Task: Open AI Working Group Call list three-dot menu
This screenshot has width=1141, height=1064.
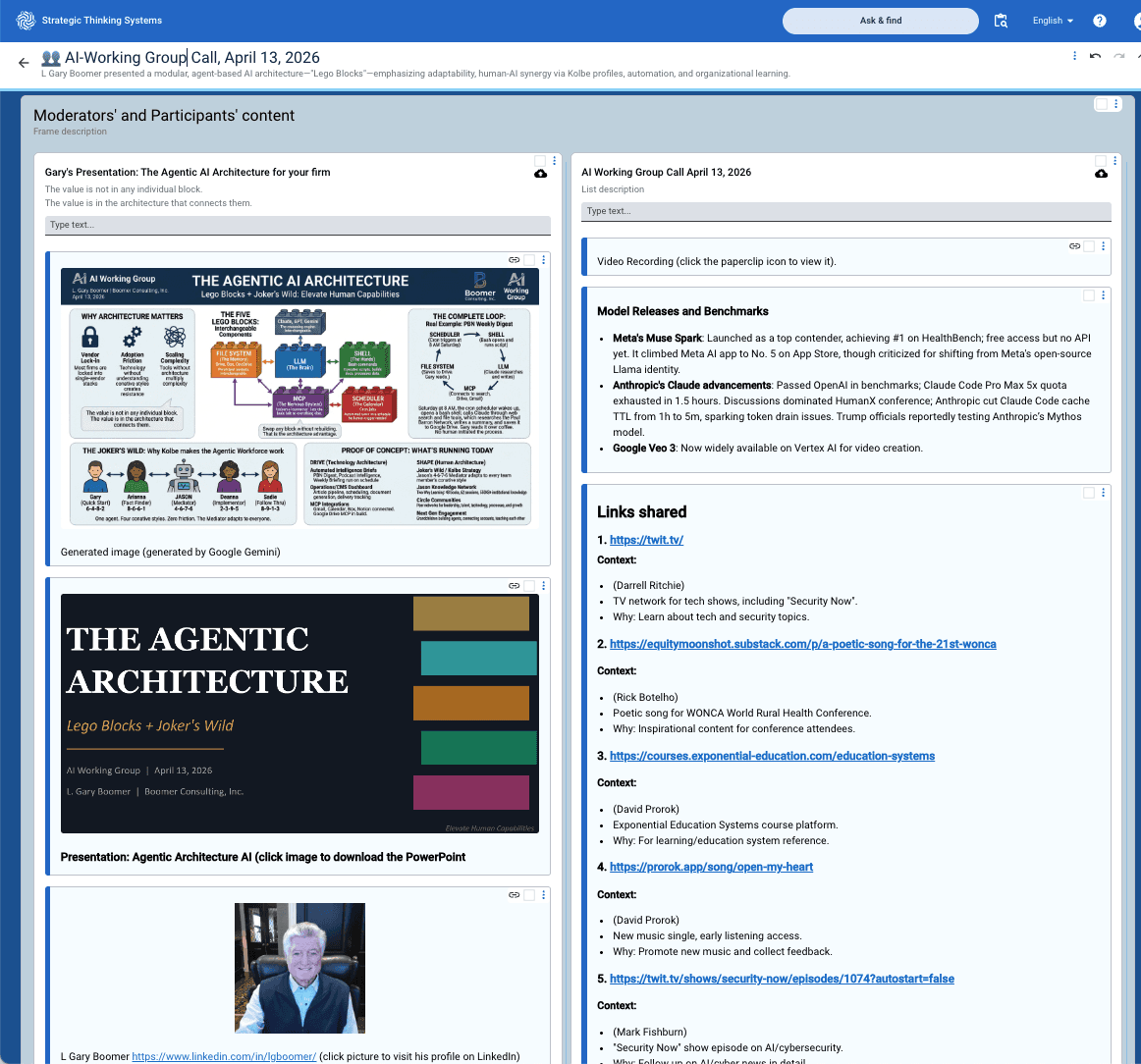Action: [1114, 161]
